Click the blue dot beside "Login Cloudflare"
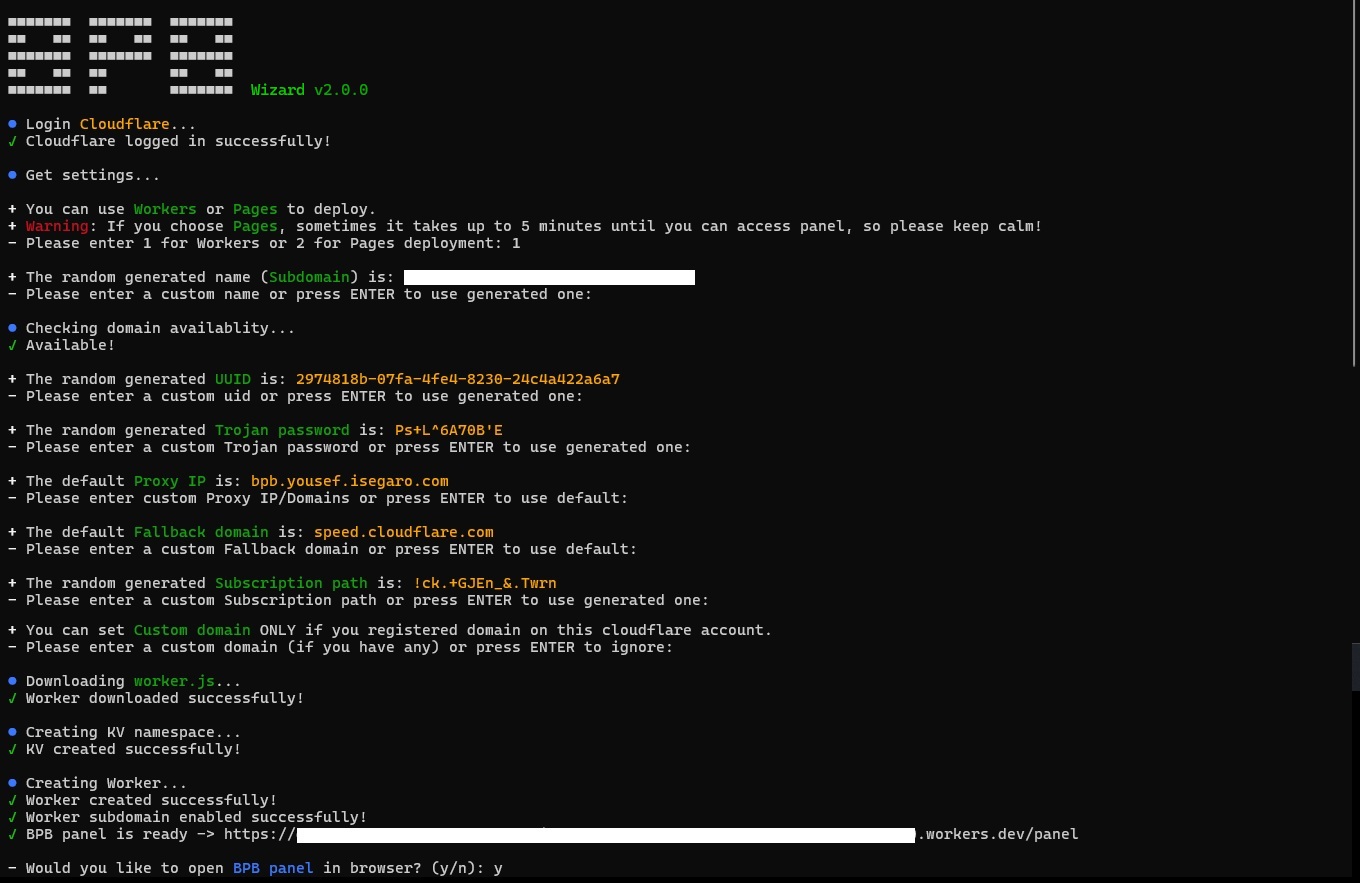The image size is (1360, 883). (12, 123)
